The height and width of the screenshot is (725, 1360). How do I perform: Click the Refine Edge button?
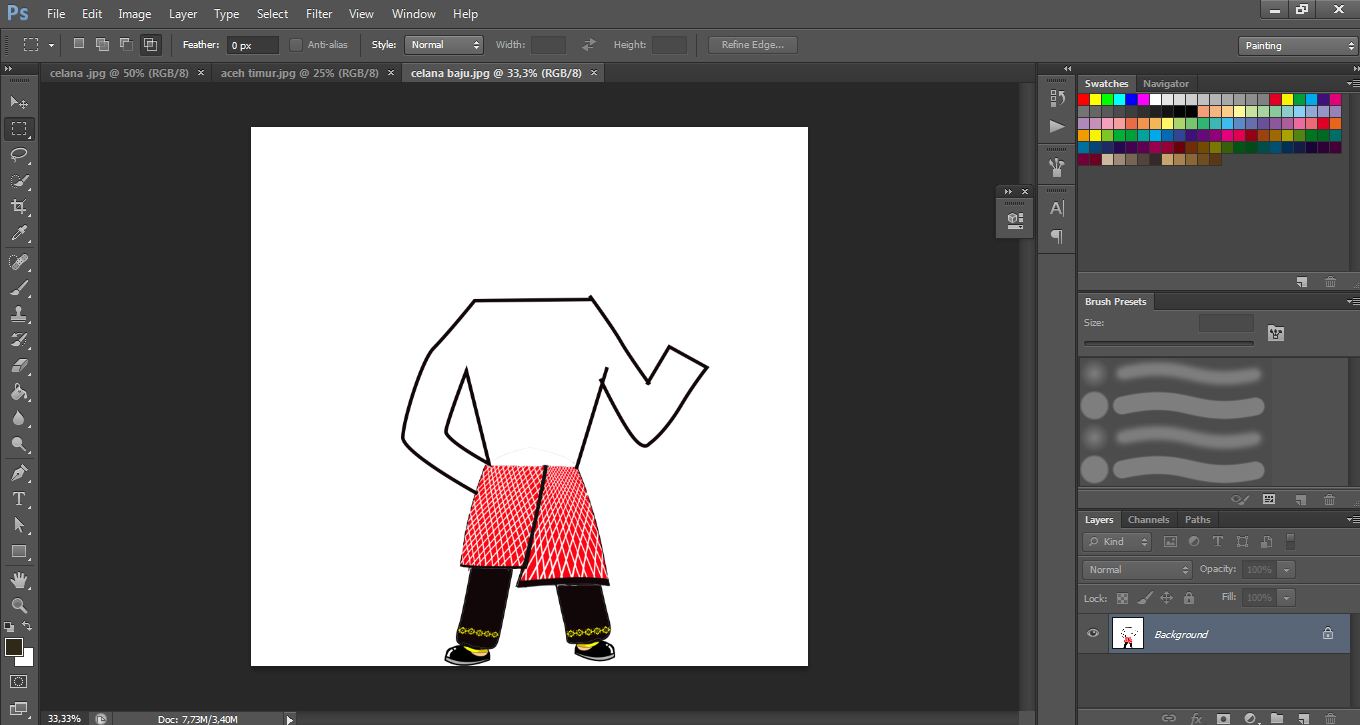pos(753,45)
